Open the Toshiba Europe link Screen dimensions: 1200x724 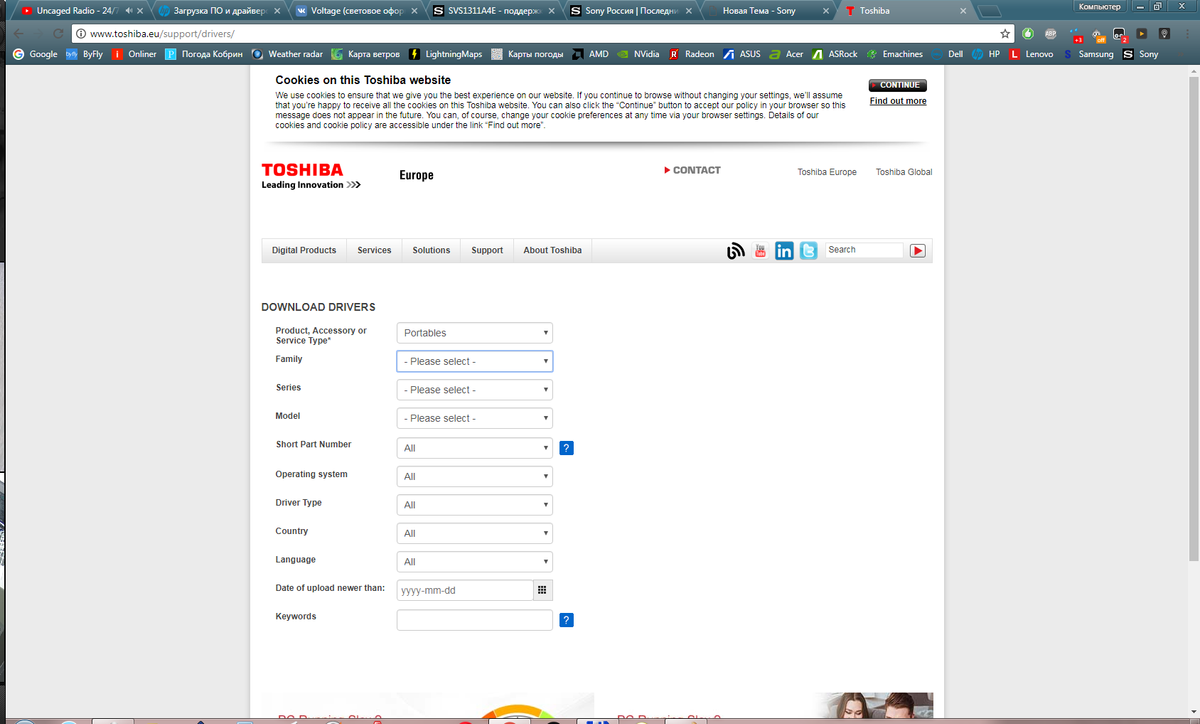(x=827, y=172)
